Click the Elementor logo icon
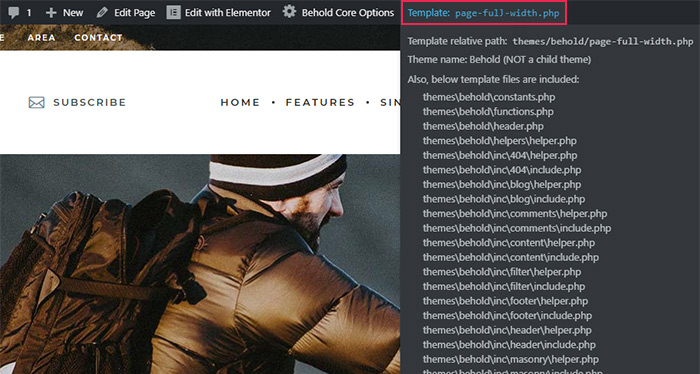Image resolution: width=700 pixels, height=374 pixels. [x=173, y=12]
